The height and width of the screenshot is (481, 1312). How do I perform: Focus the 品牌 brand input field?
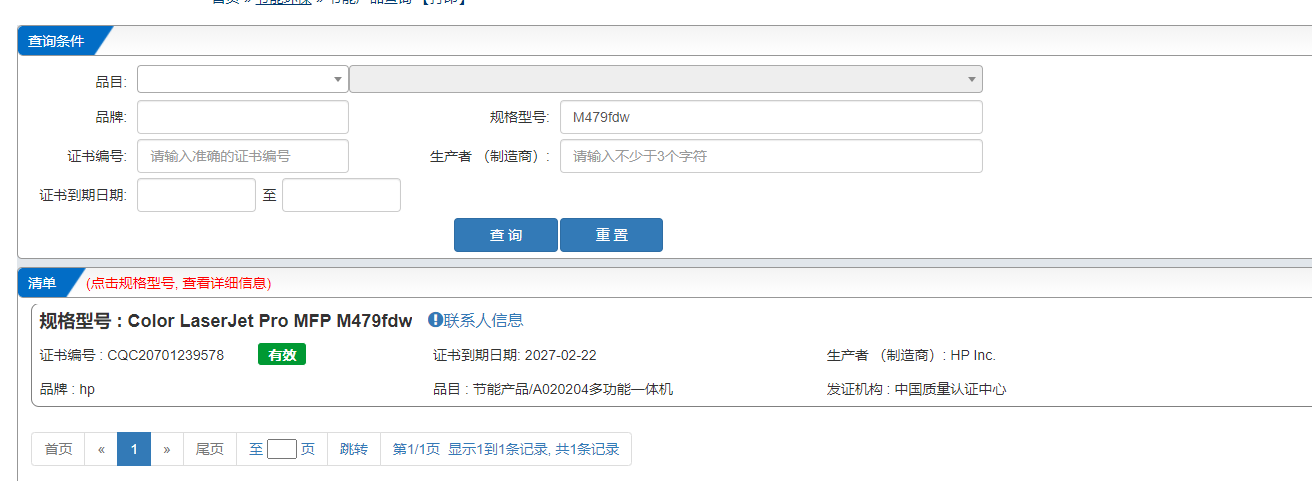pyautogui.click(x=243, y=117)
